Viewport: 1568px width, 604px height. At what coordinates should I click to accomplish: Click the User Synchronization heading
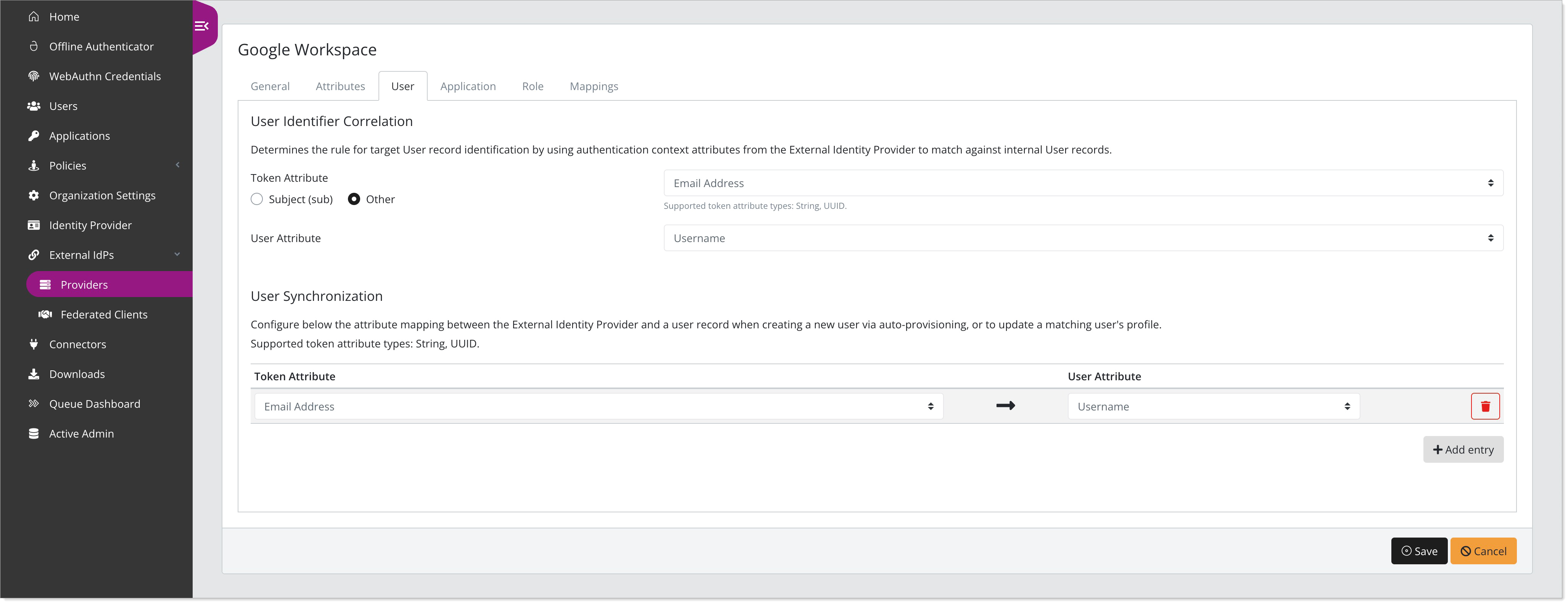click(x=317, y=296)
